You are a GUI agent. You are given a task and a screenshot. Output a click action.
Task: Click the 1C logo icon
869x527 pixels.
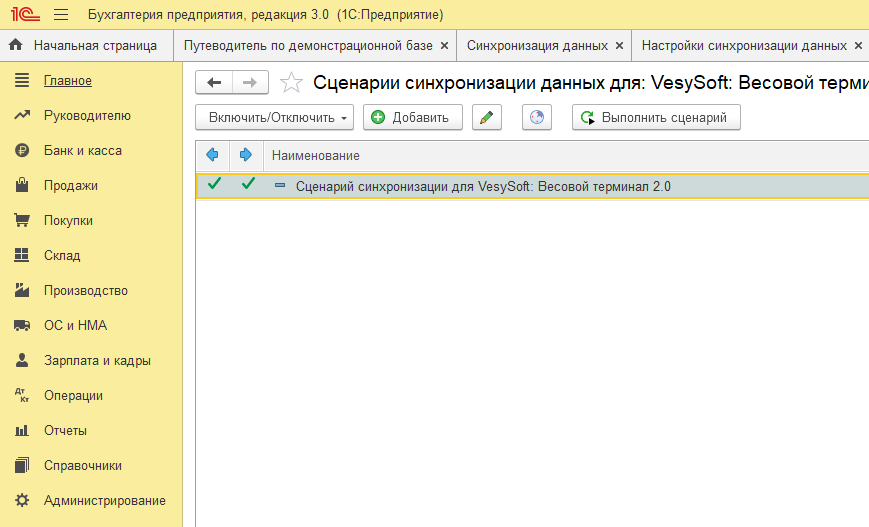coord(23,15)
